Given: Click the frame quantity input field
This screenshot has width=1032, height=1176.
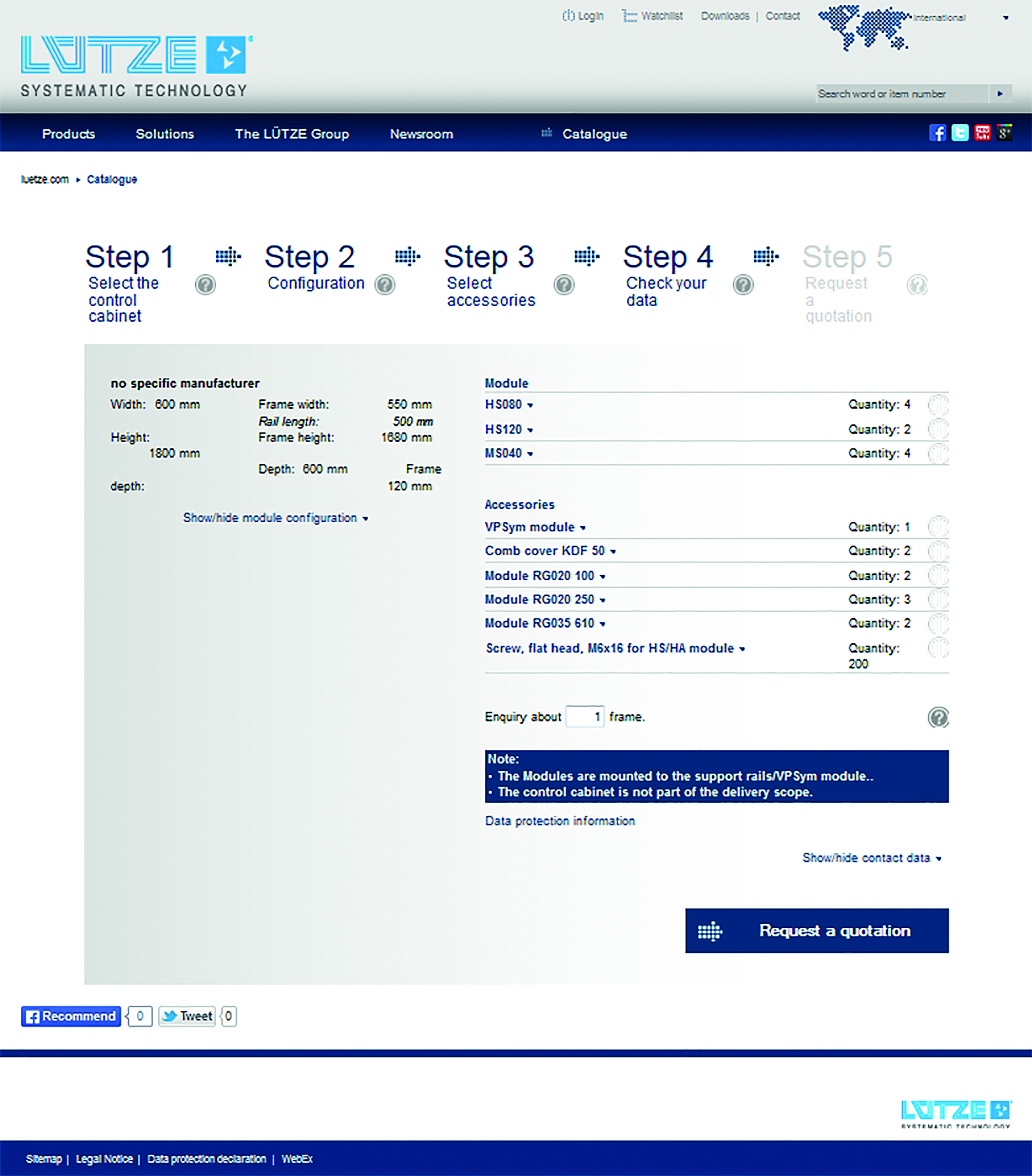Looking at the screenshot, I should point(585,717).
